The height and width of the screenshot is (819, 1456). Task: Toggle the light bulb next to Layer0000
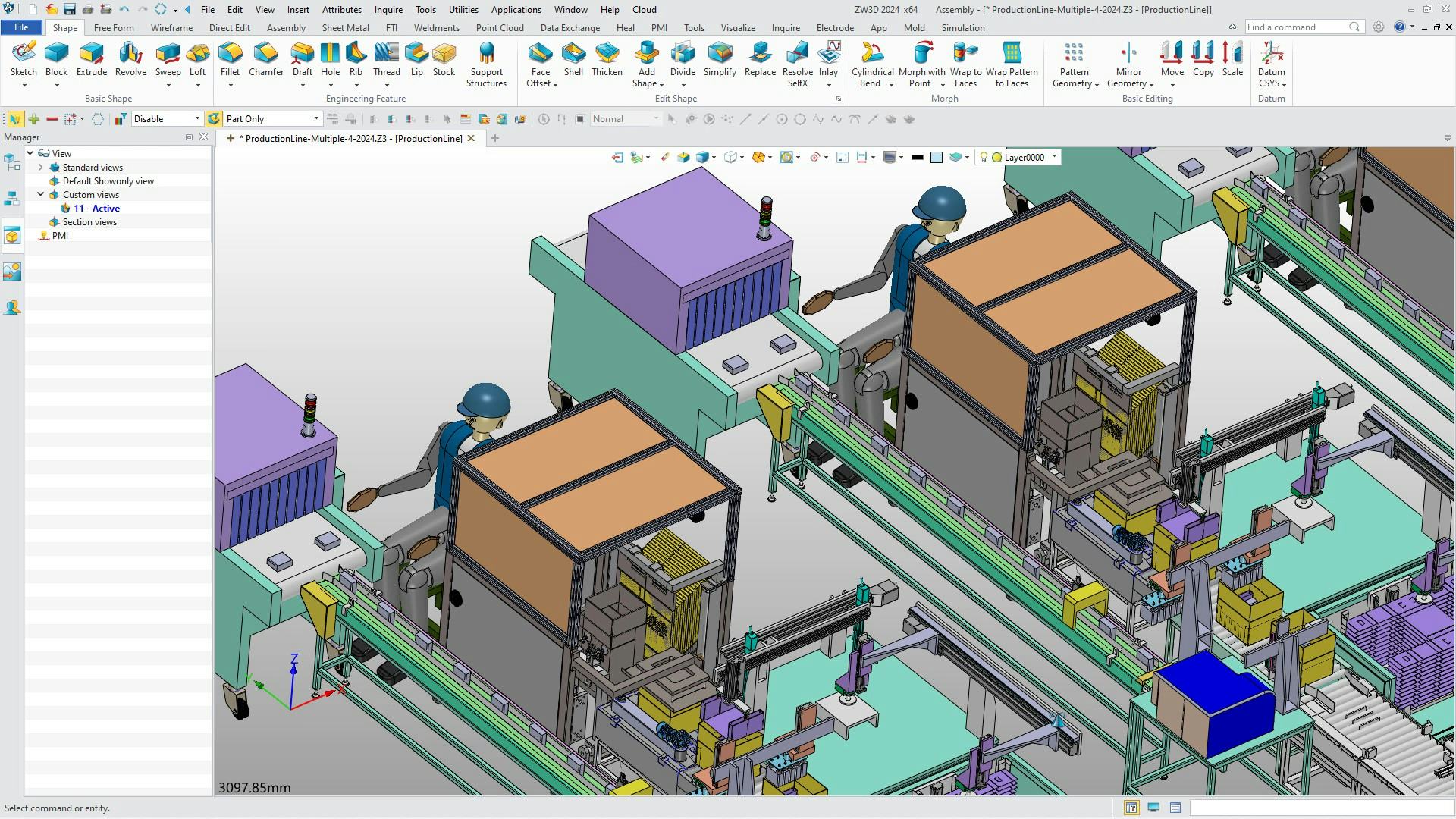click(984, 157)
